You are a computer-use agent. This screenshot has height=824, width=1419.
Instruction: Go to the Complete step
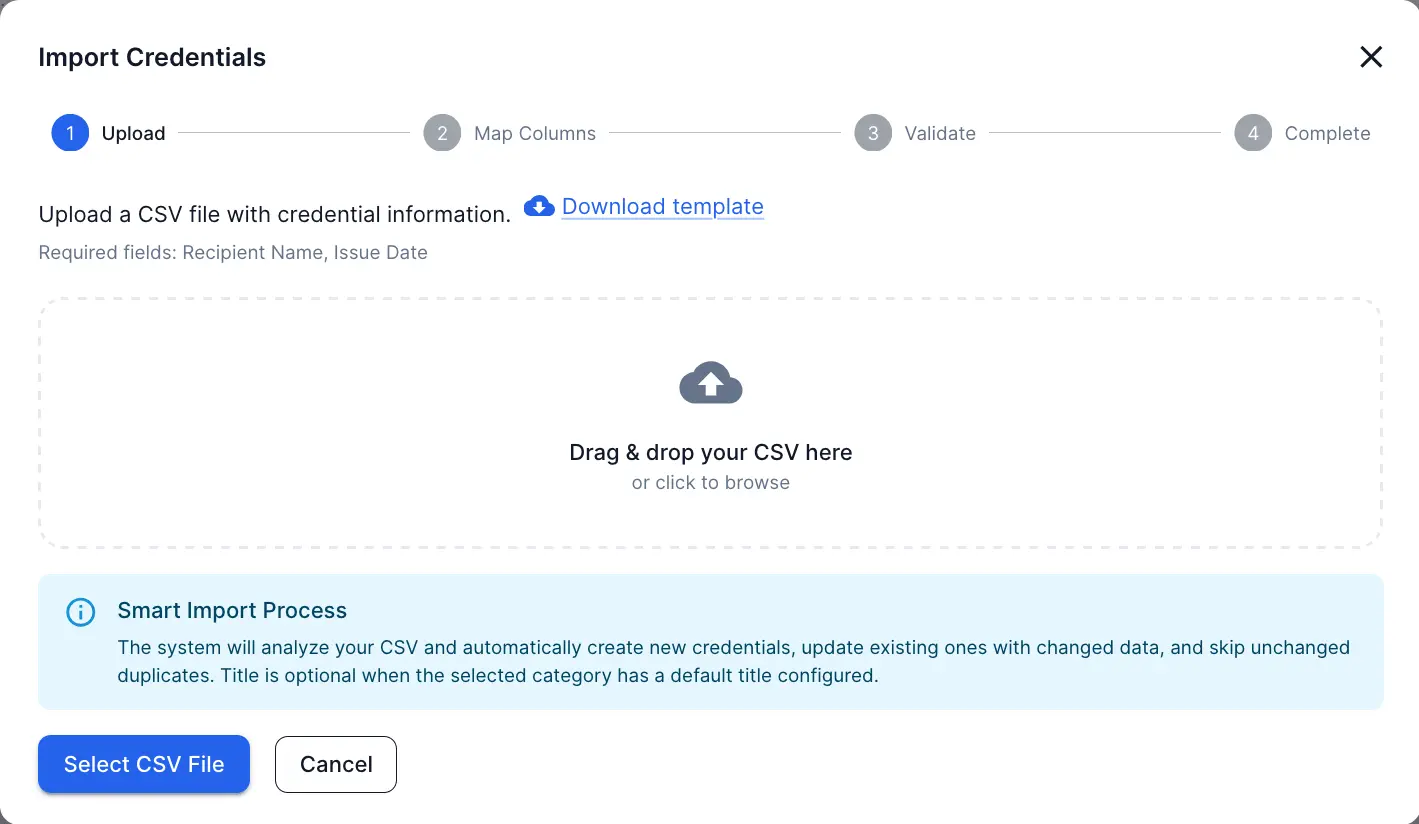tap(1327, 133)
